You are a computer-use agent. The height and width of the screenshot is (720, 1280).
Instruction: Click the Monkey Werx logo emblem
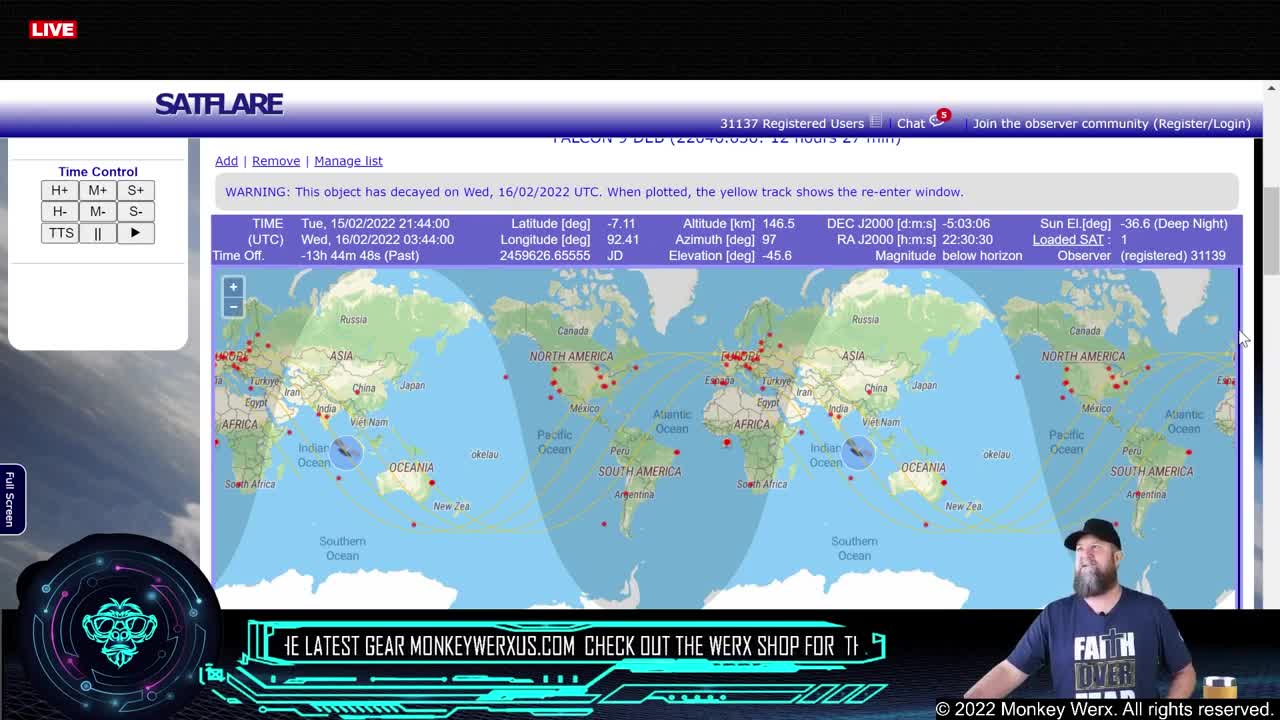pos(119,632)
